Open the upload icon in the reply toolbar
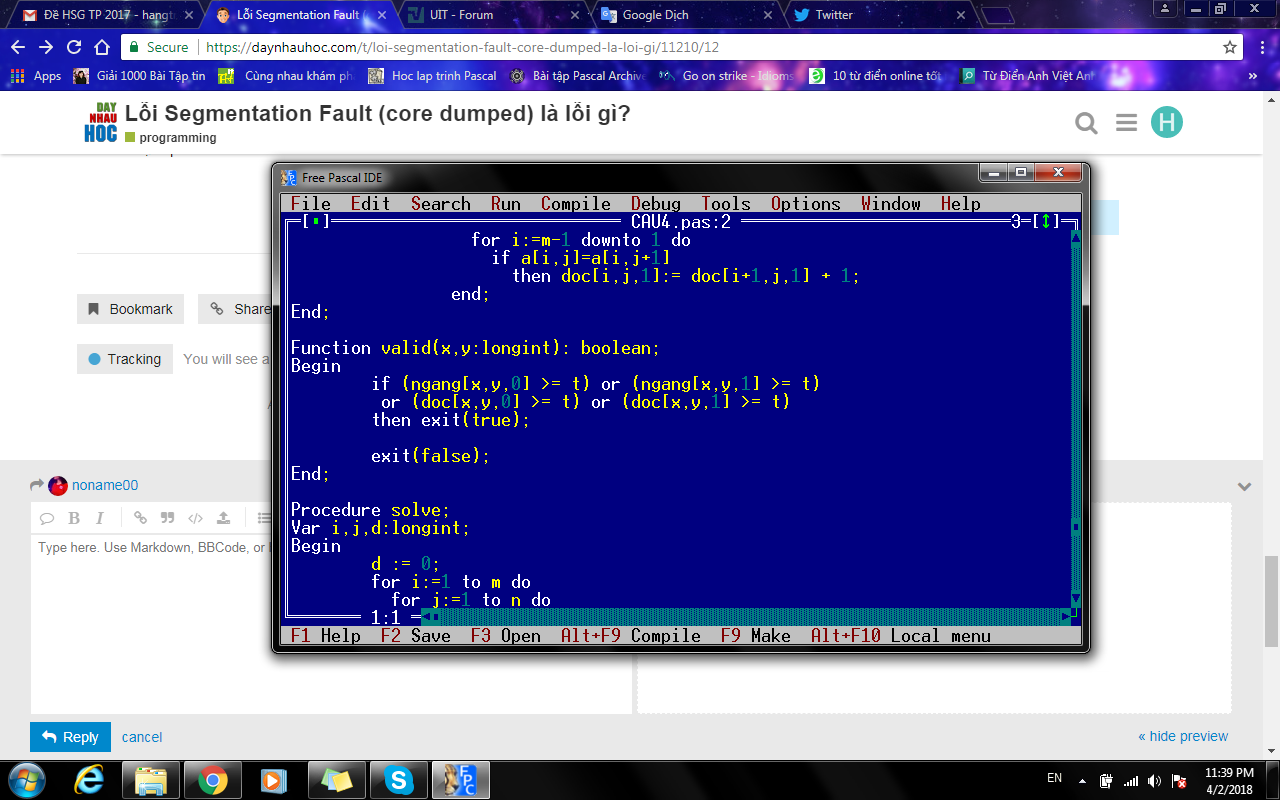The height and width of the screenshot is (800, 1280). (224, 517)
